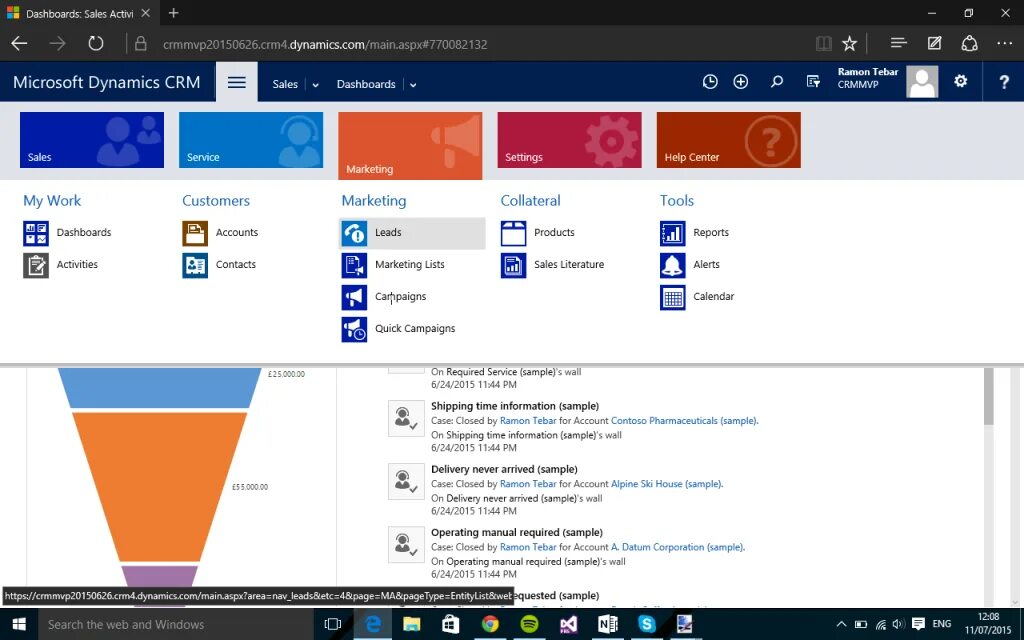1024x640 pixels.
Task: Click the Dashboards breadcrumb in navigation bar
Action: [366, 84]
